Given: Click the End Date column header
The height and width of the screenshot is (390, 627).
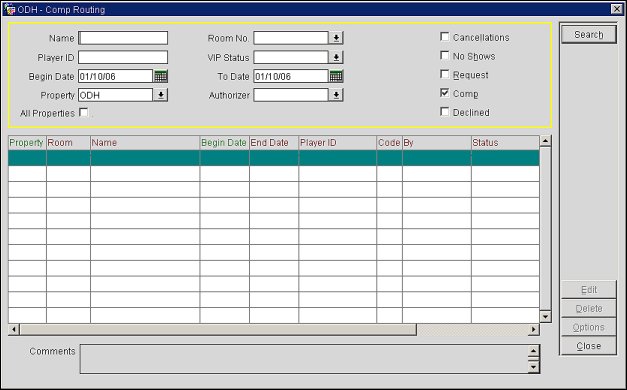Looking at the screenshot, I should [274, 143].
